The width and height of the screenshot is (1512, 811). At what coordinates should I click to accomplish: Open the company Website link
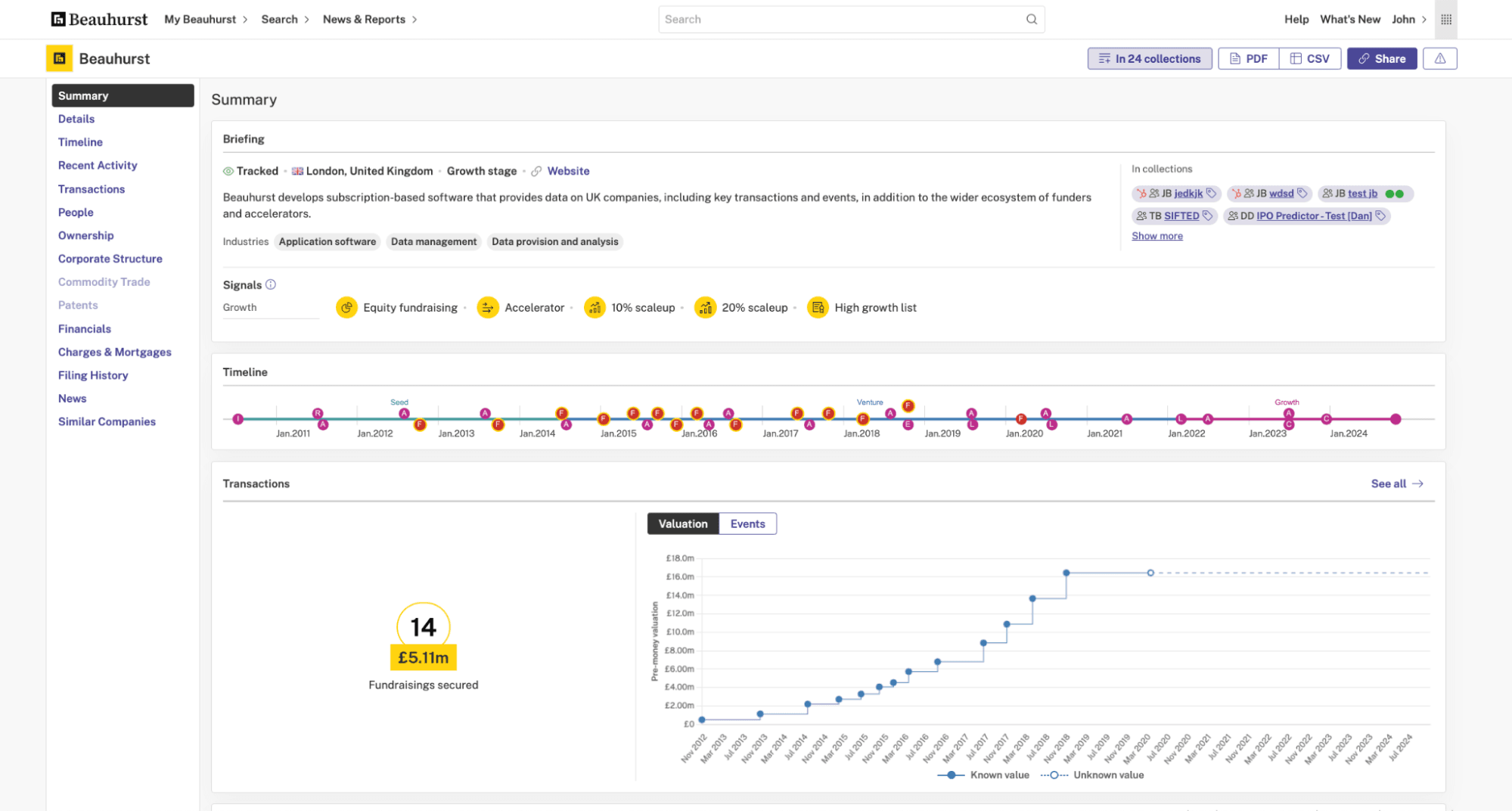[x=568, y=171]
